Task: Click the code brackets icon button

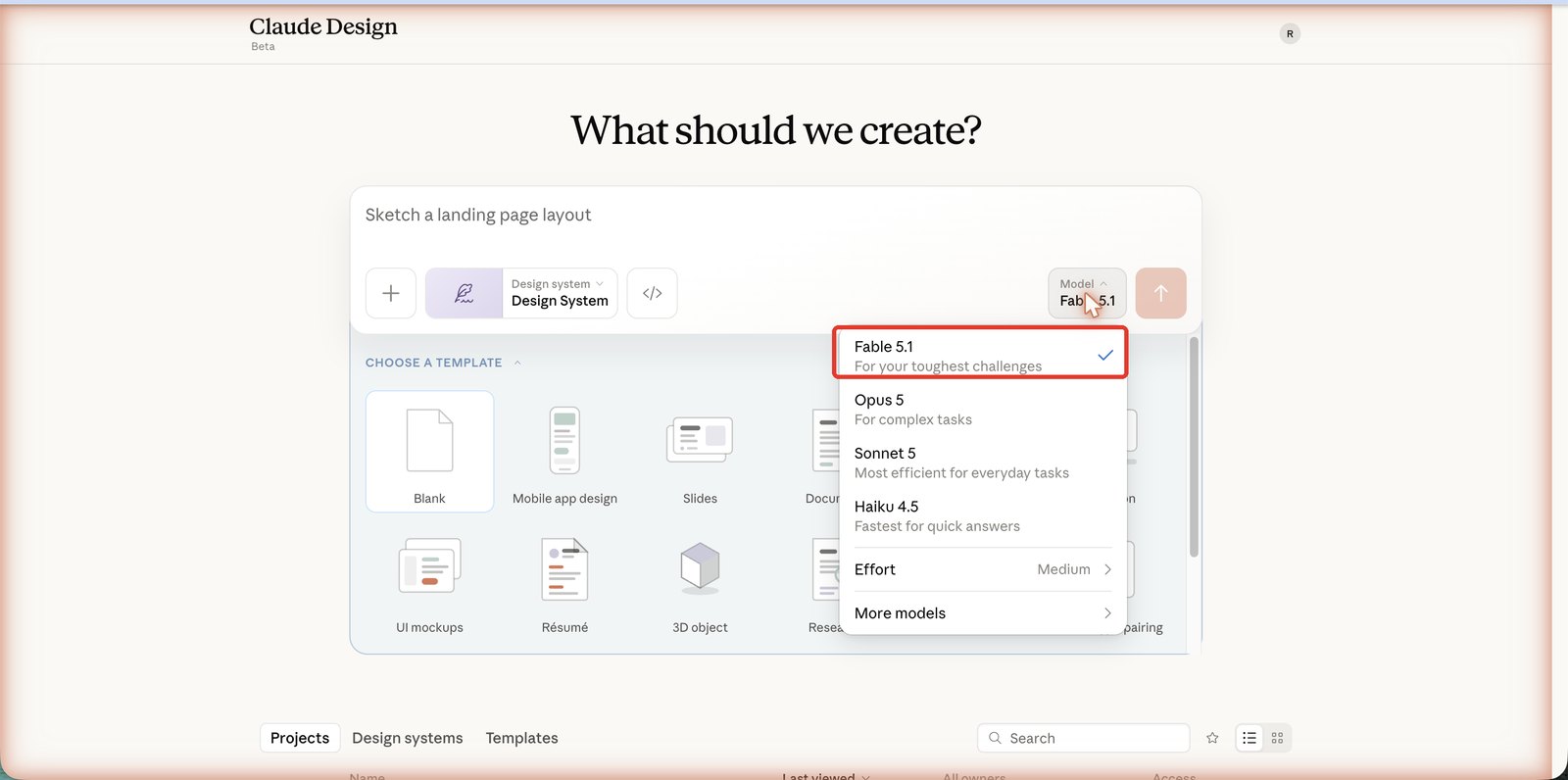Action: pyautogui.click(x=653, y=293)
